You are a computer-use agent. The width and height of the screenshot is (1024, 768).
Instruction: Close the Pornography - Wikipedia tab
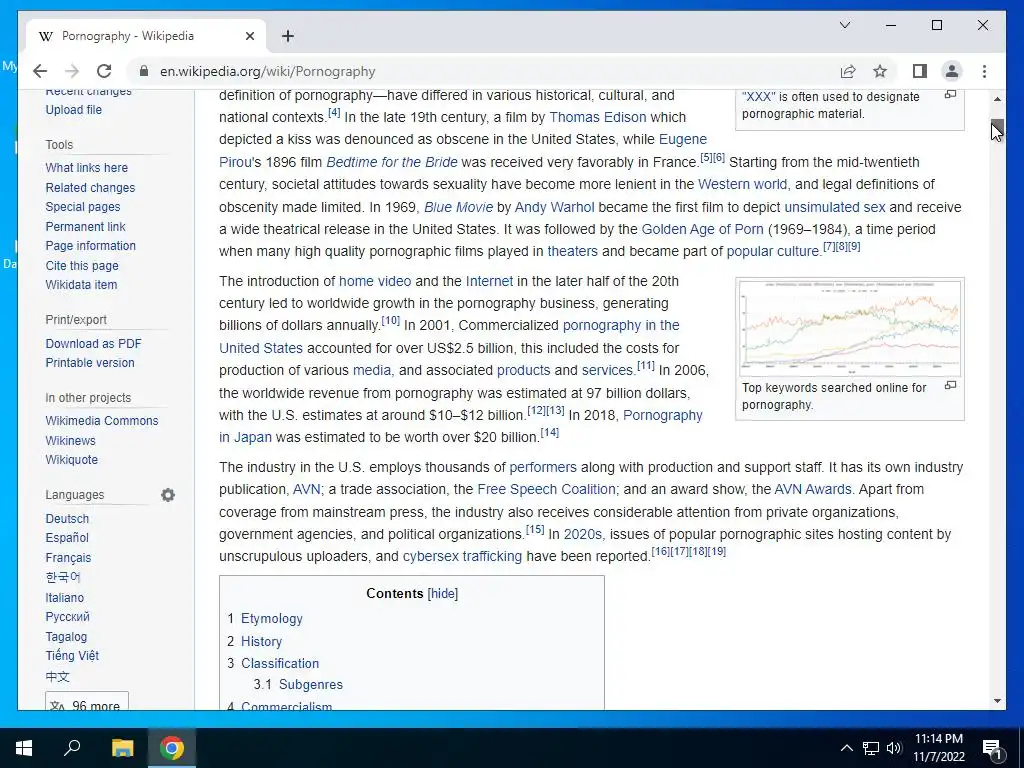(249, 36)
